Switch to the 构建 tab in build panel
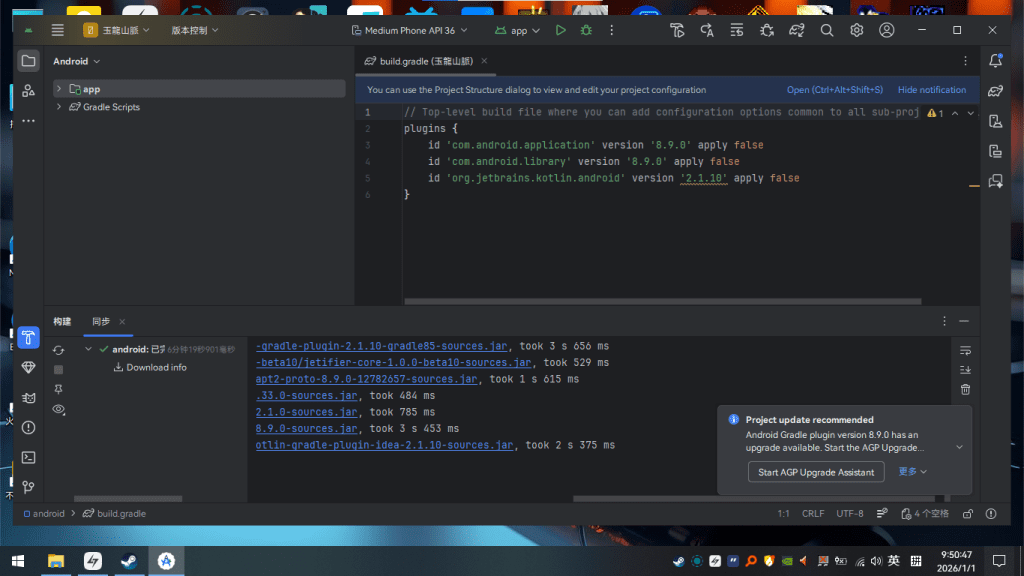 [62, 321]
